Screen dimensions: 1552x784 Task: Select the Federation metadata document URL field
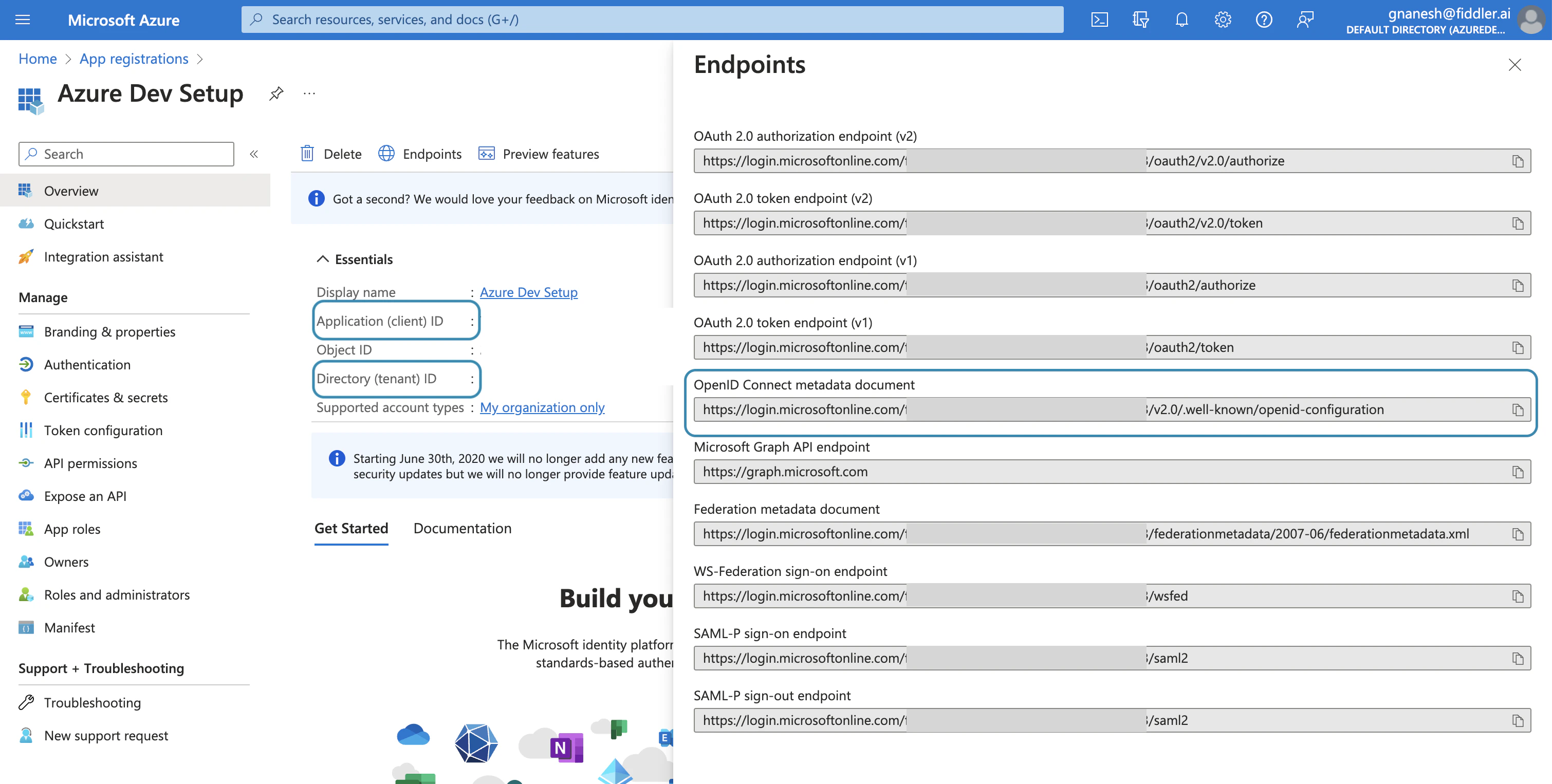[1112, 534]
